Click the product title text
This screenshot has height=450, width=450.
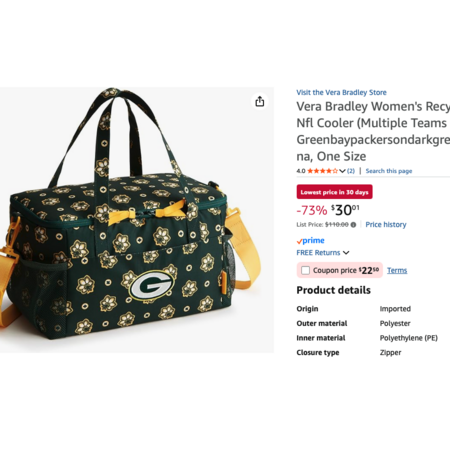373,131
